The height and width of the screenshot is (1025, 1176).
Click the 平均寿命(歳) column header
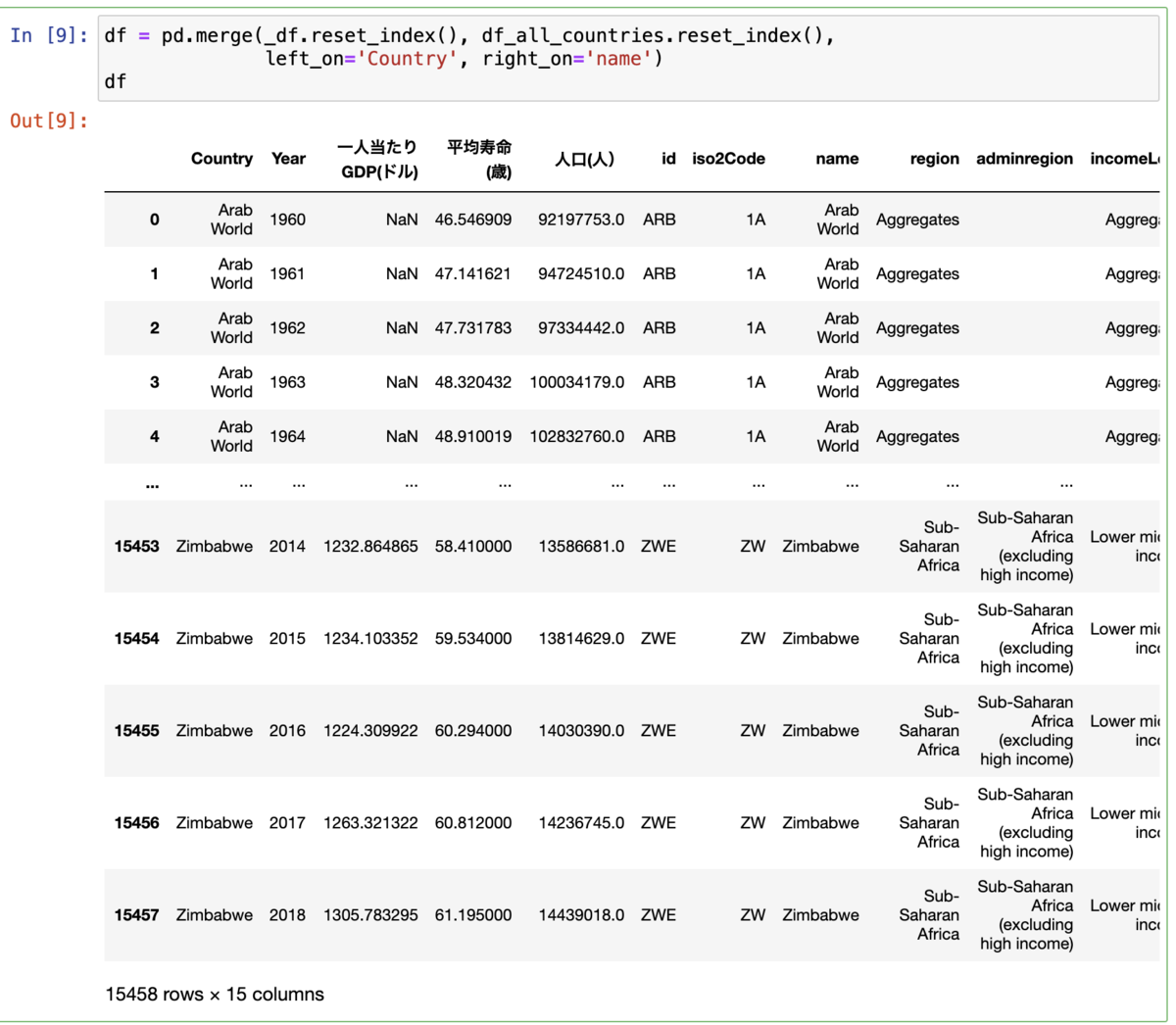(479, 160)
